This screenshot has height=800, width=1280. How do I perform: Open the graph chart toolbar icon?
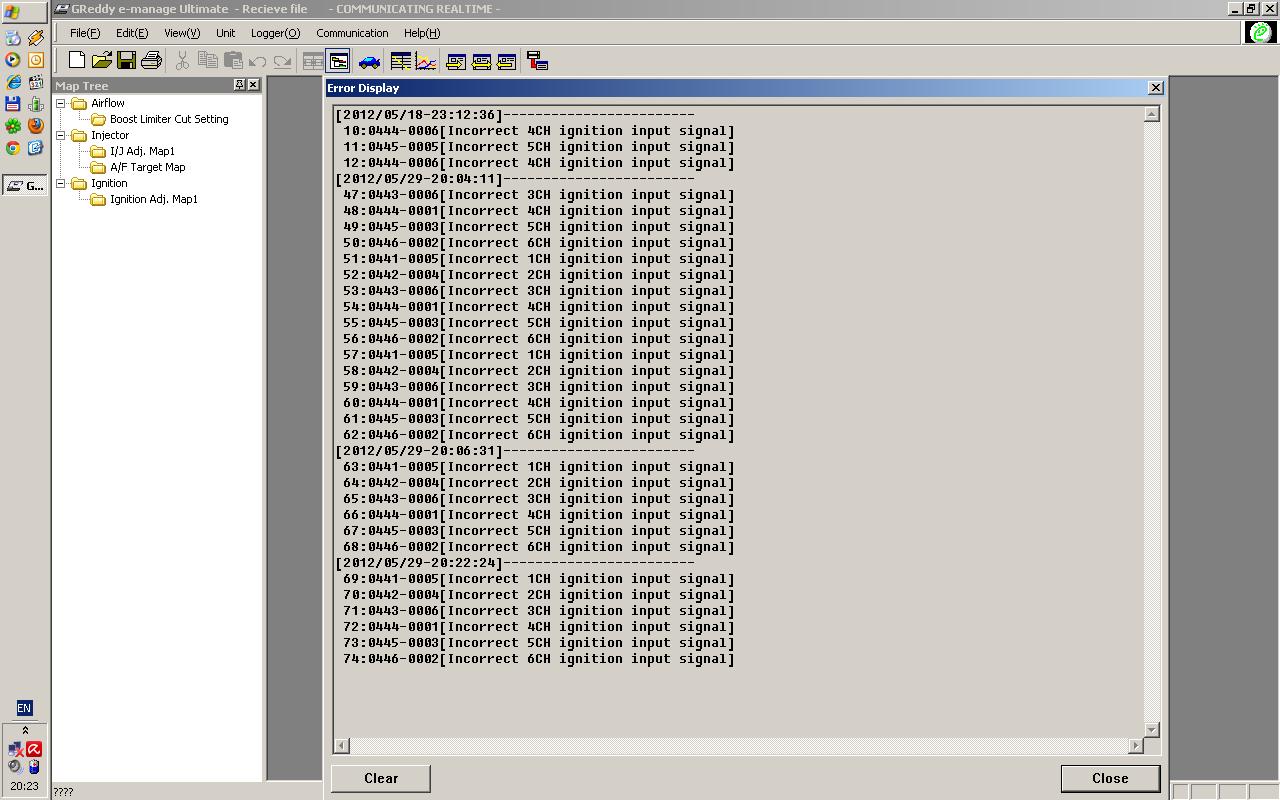pyautogui.click(x=425, y=62)
